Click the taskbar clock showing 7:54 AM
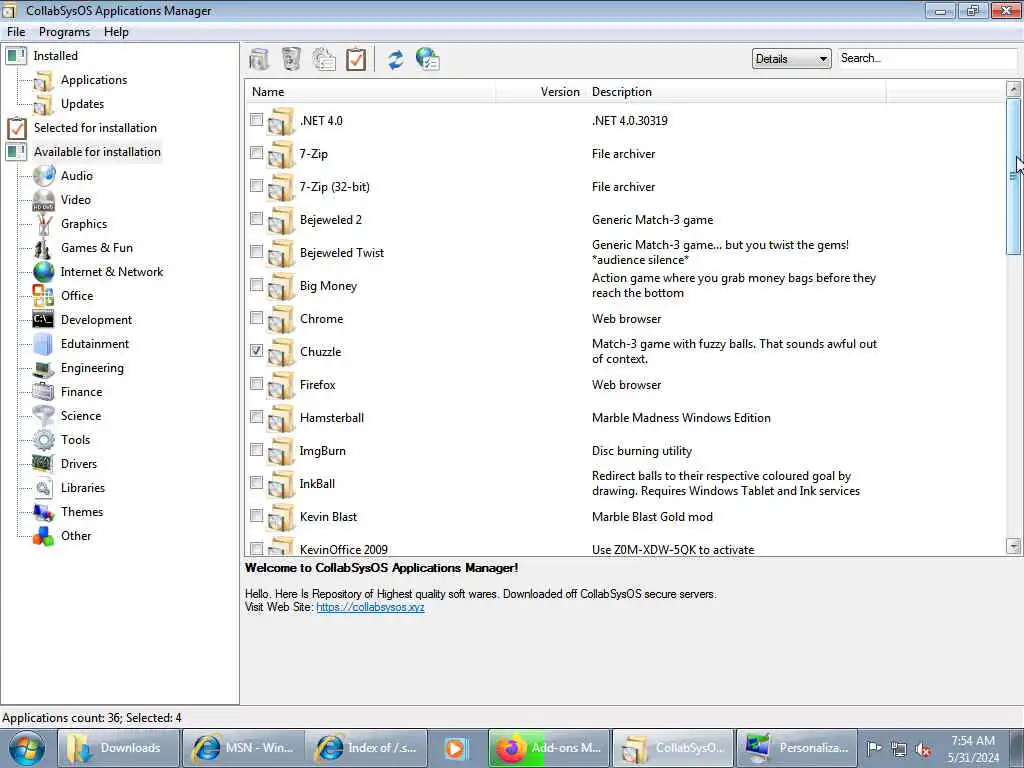This screenshot has width=1024, height=768. [x=973, y=749]
